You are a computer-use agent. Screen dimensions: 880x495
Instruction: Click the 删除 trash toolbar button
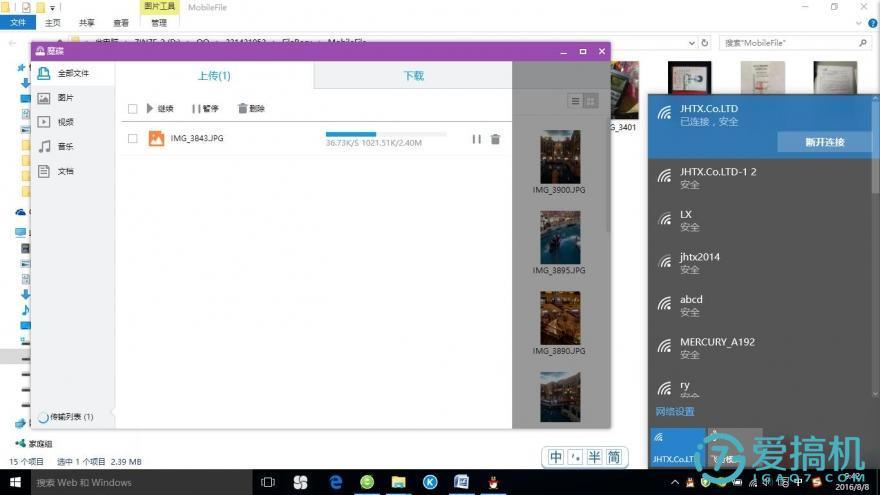click(x=251, y=108)
